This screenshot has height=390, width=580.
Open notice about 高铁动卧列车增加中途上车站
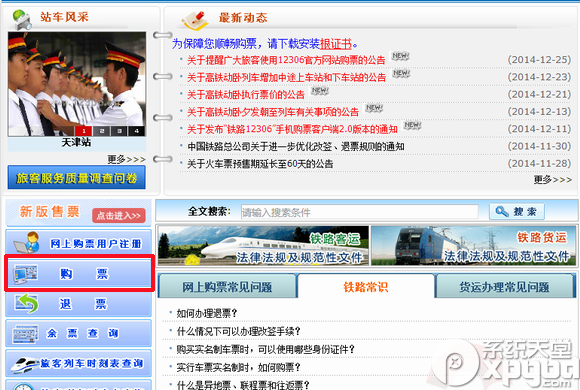(x=286, y=77)
